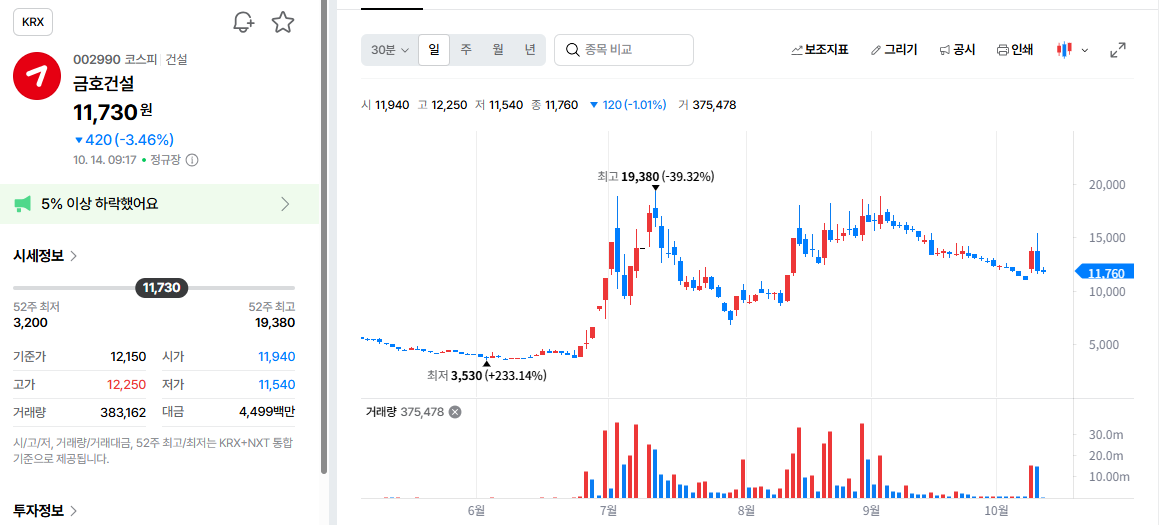Click the 건설 sector label
Image resolution: width=1160 pixels, height=525 pixels.
pyautogui.click(x=176, y=59)
